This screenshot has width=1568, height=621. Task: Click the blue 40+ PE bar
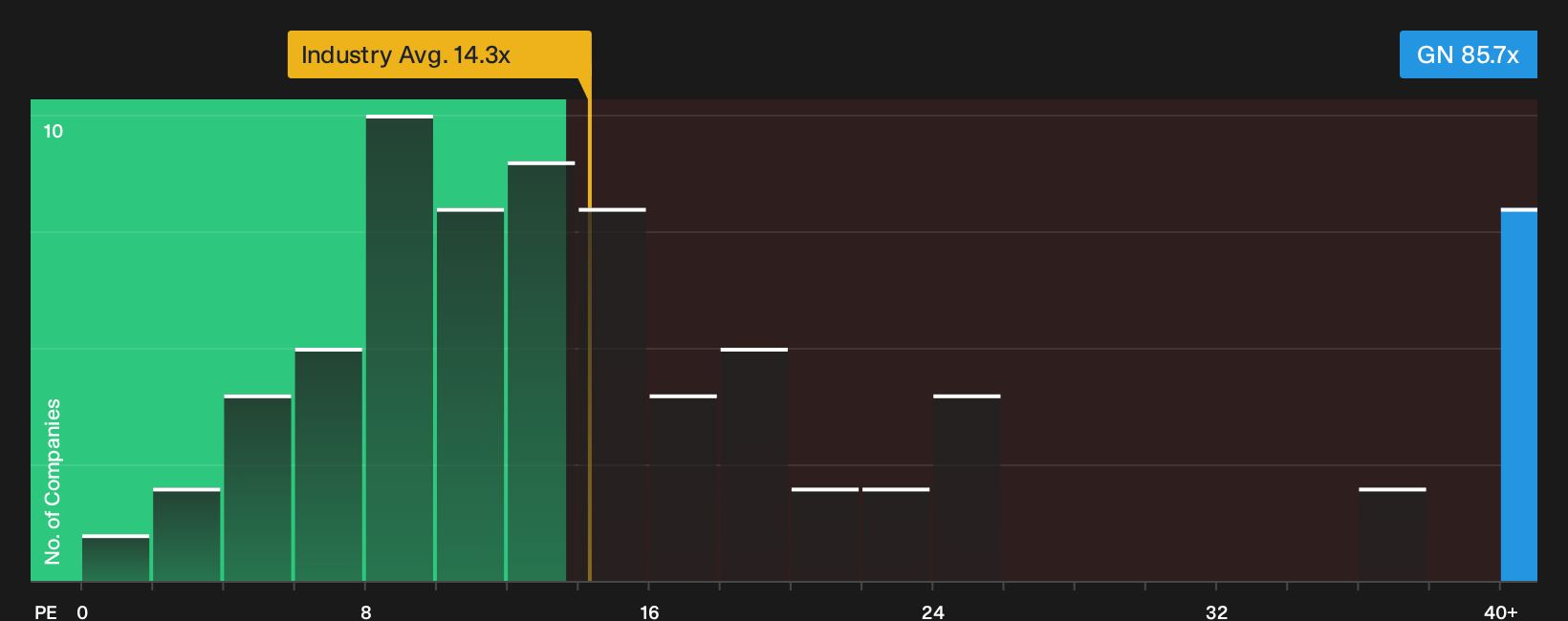coord(1518,395)
